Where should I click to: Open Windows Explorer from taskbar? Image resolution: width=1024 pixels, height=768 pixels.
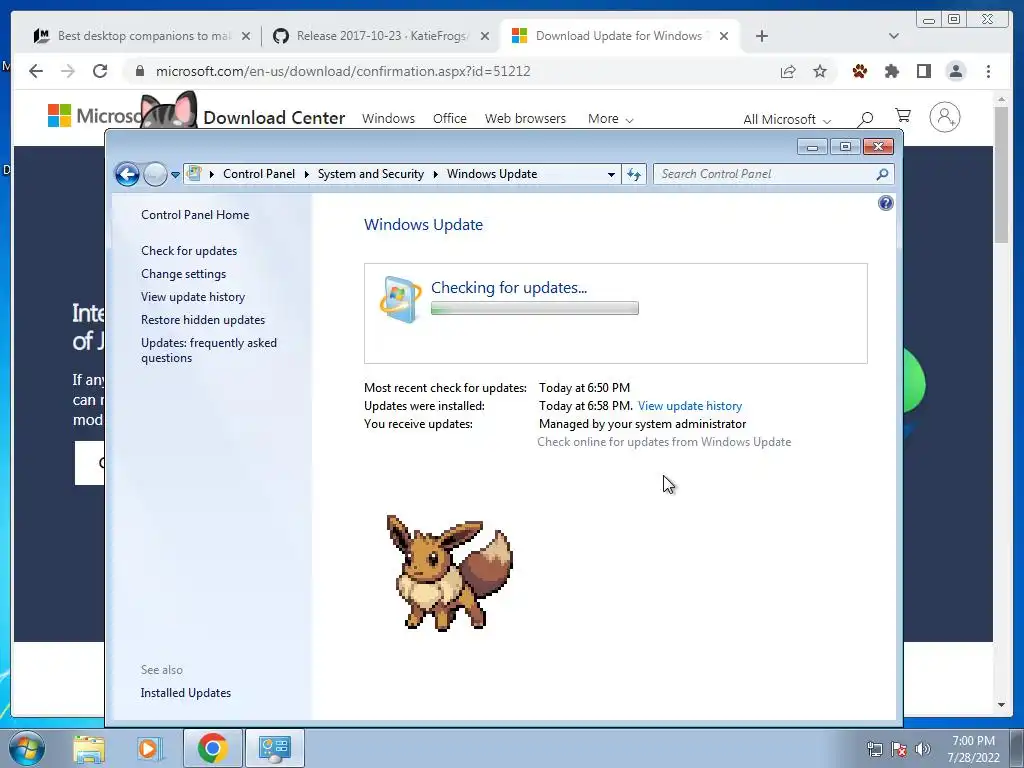89,748
